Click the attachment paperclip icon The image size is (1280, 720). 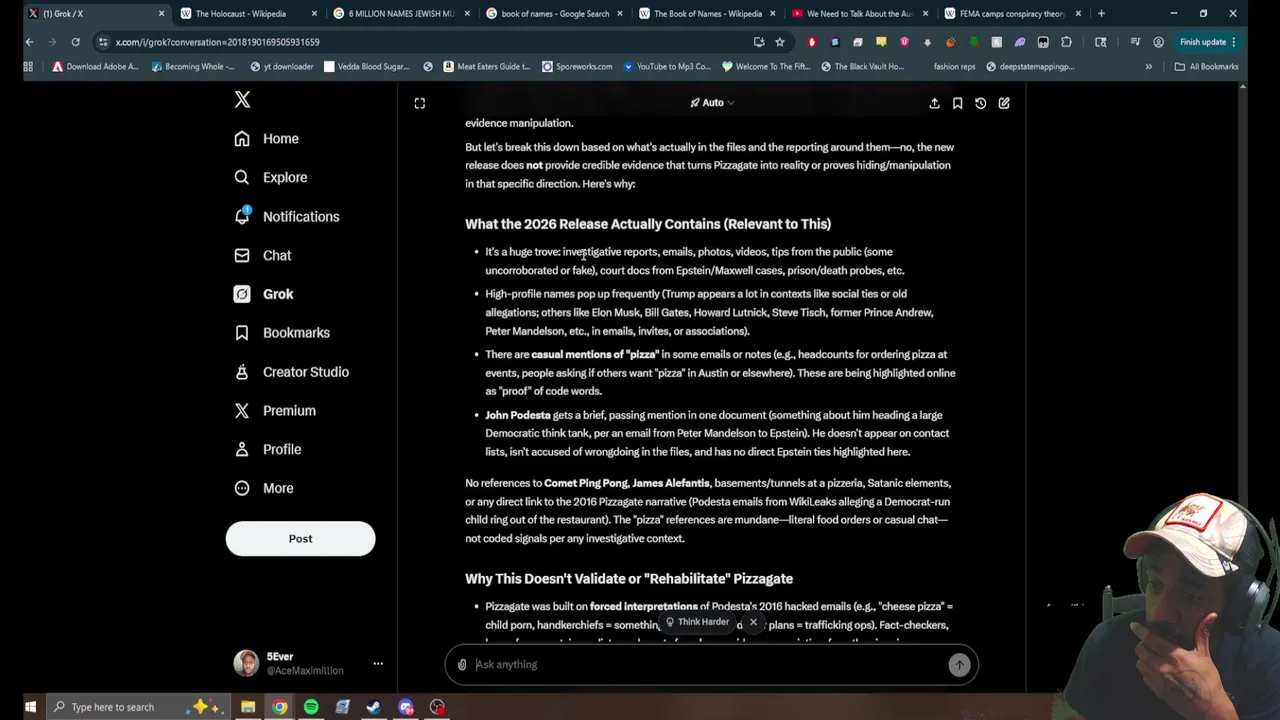pyautogui.click(x=462, y=665)
